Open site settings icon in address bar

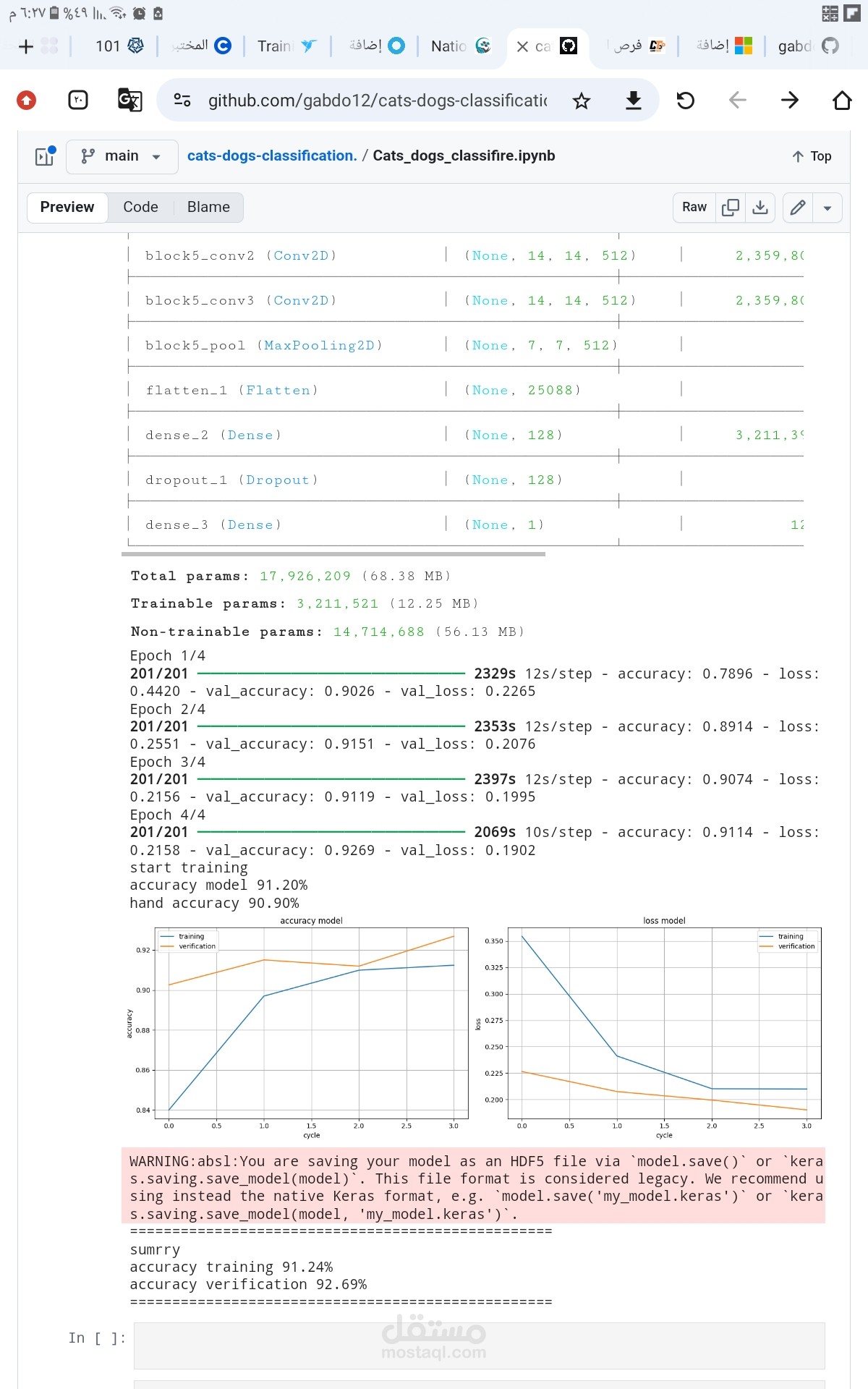coord(182,100)
